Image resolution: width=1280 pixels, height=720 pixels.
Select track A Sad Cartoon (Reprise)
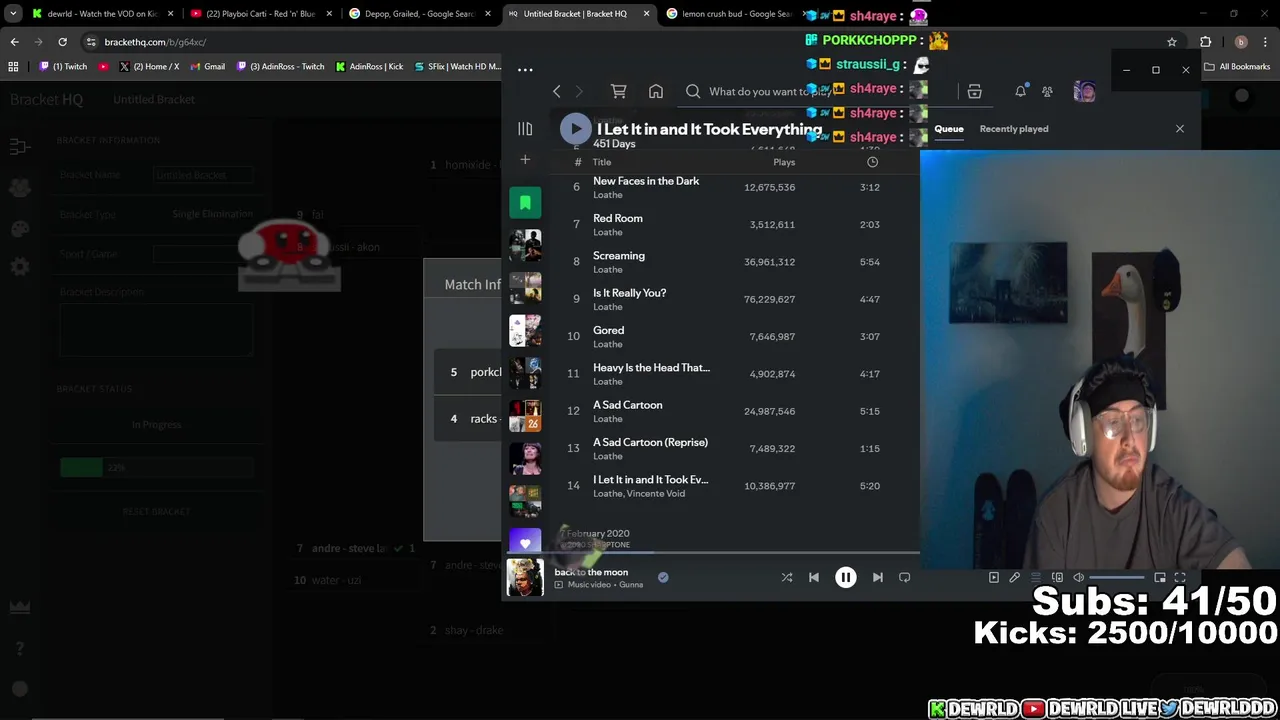650,442
